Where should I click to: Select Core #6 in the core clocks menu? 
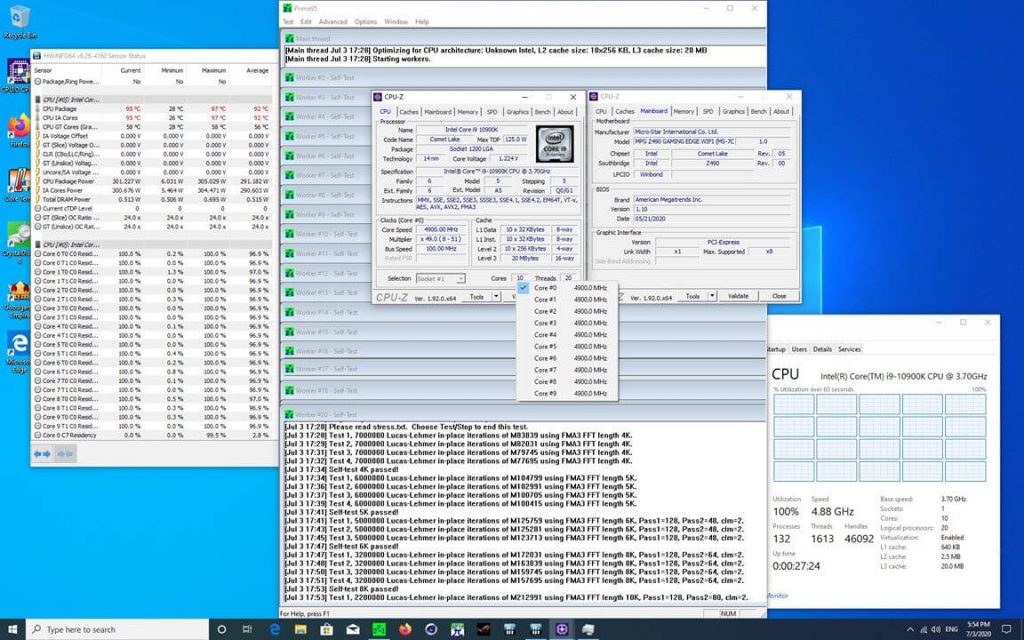566,358
